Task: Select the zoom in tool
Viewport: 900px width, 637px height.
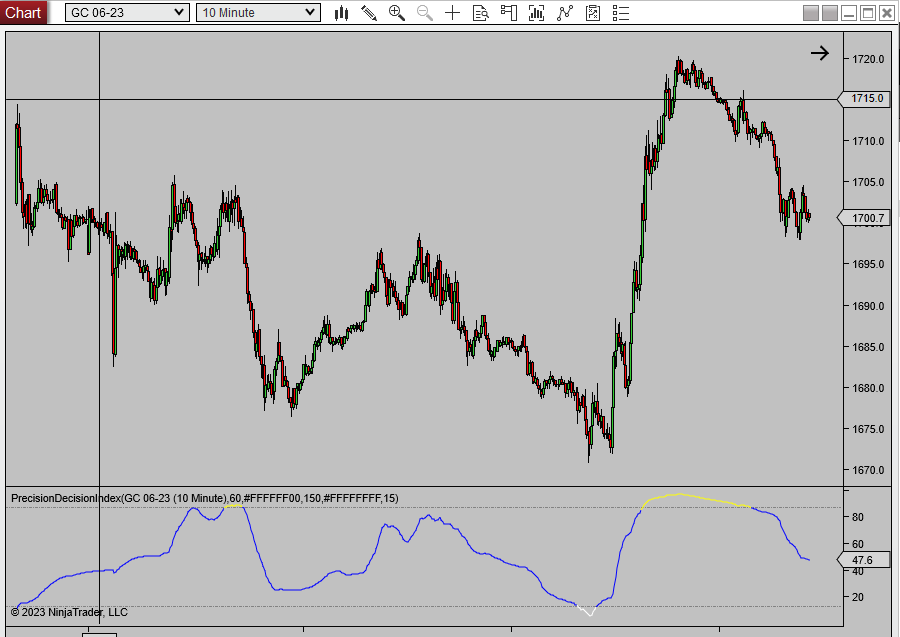Action: [x=396, y=13]
